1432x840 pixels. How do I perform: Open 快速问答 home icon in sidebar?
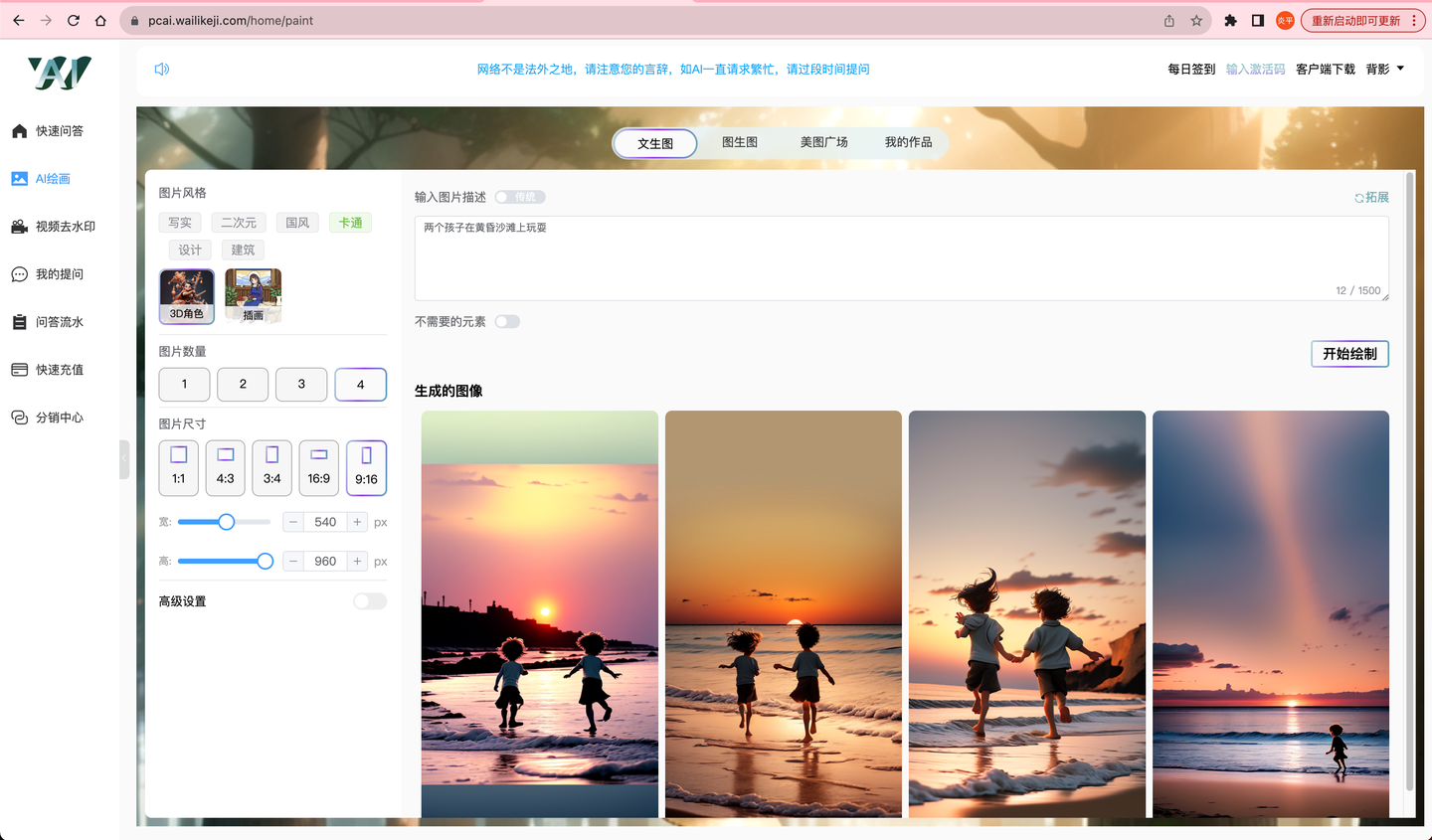pyautogui.click(x=20, y=131)
